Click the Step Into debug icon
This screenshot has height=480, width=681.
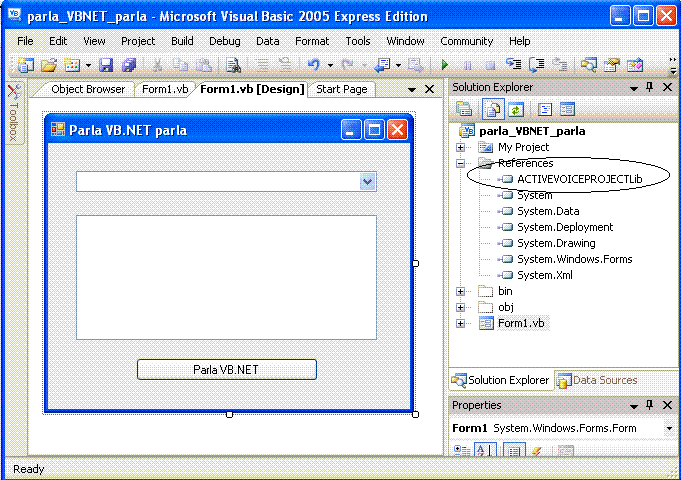pos(513,65)
